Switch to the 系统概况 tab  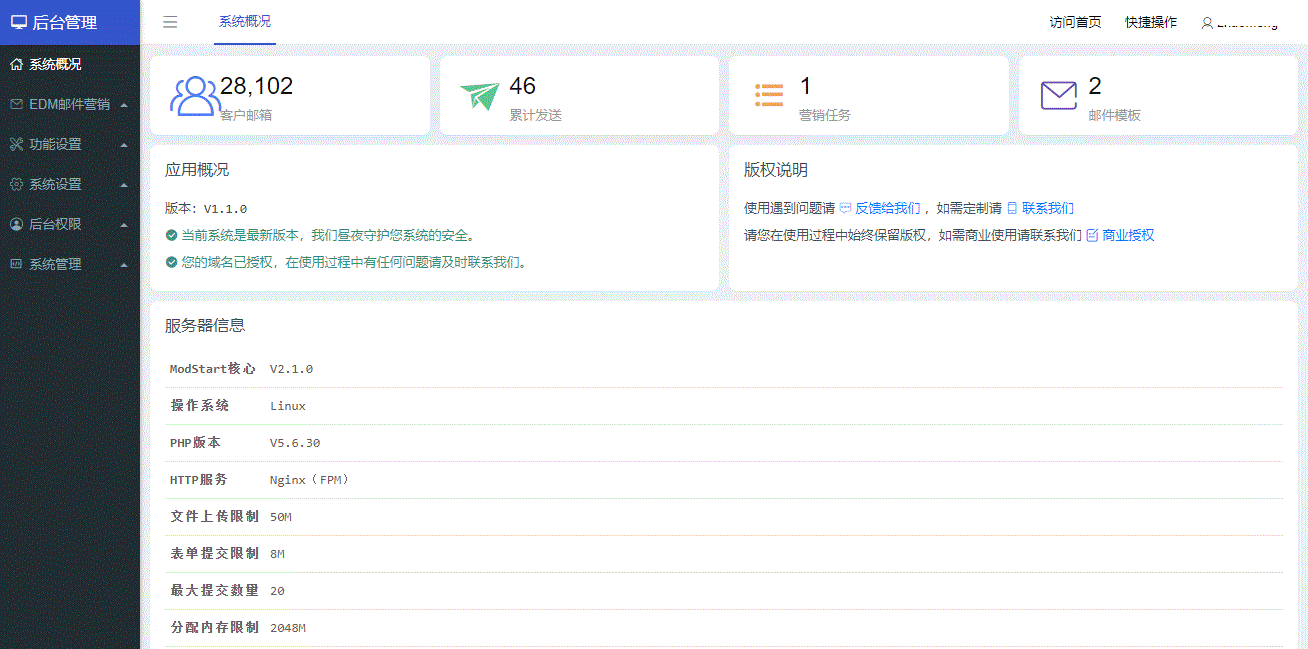[x=245, y=21]
